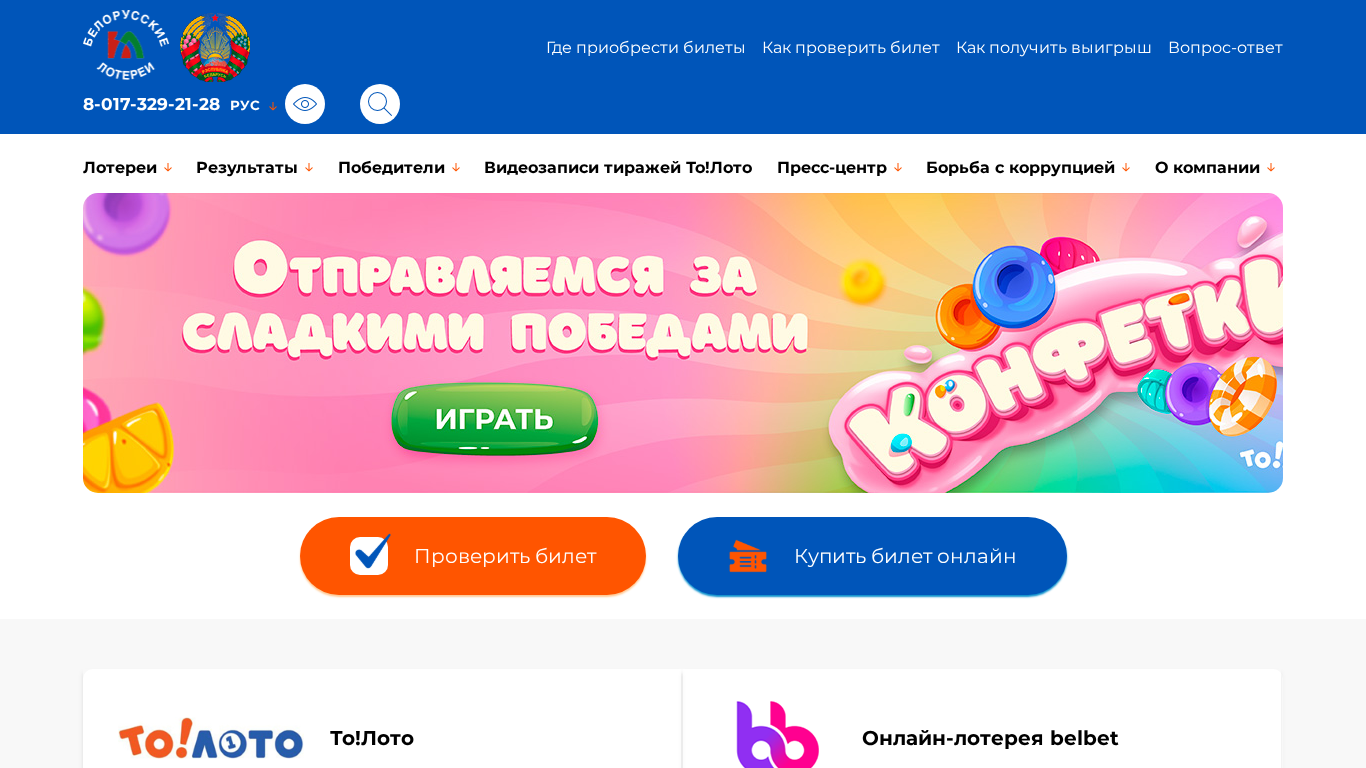Click the Белорусские Лотереи logo

point(125,47)
